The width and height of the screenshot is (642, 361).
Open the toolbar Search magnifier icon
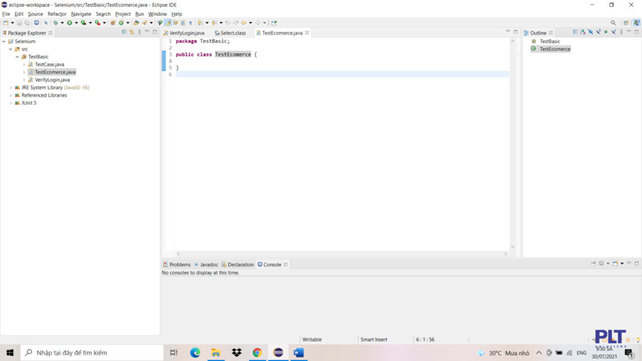coord(613,23)
